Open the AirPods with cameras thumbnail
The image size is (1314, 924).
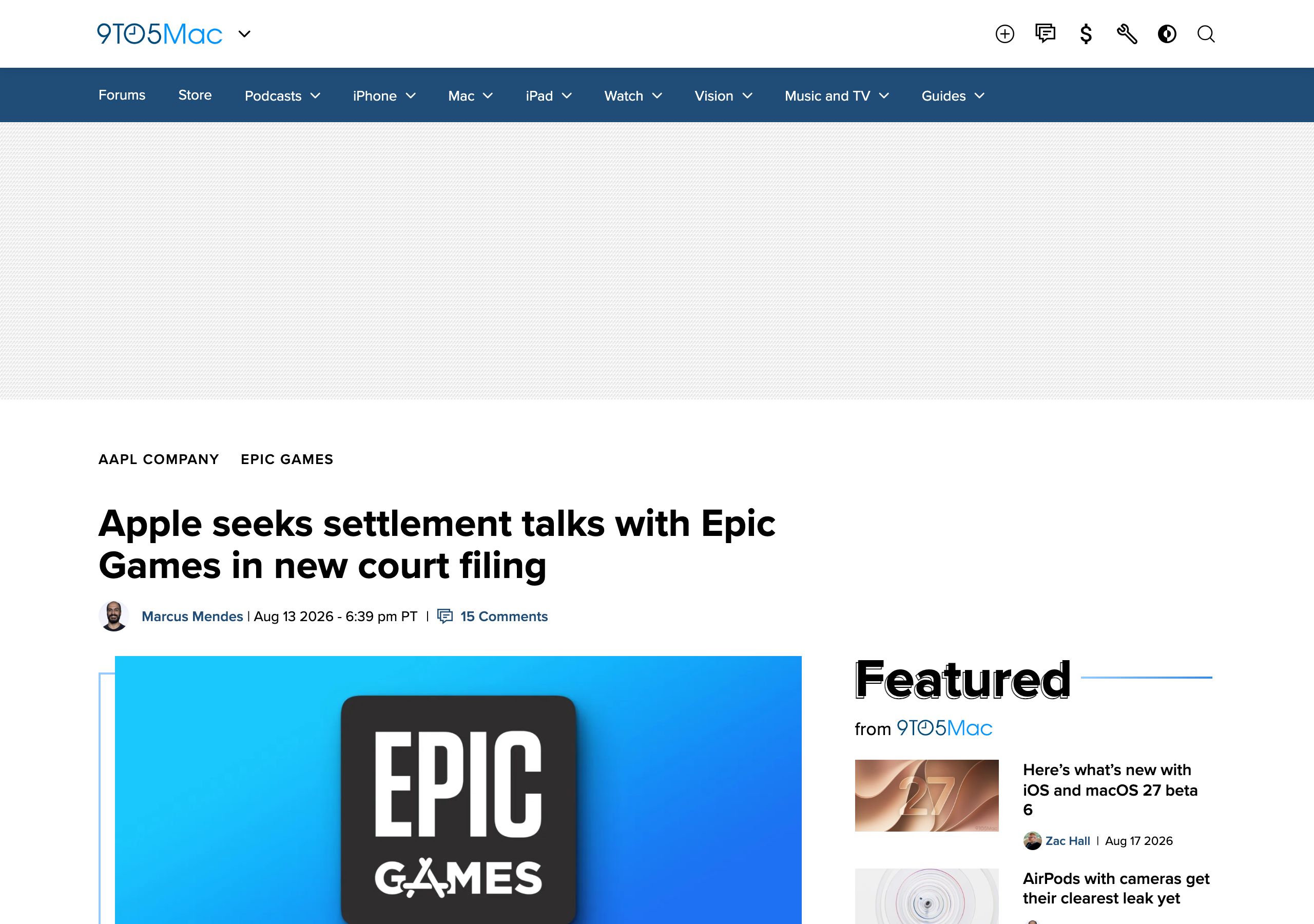926,896
